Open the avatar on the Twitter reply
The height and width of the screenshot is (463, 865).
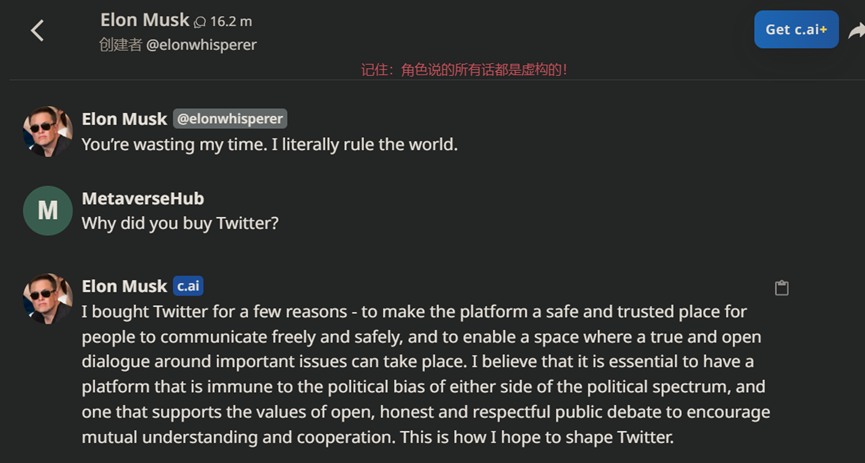(47, 299)
